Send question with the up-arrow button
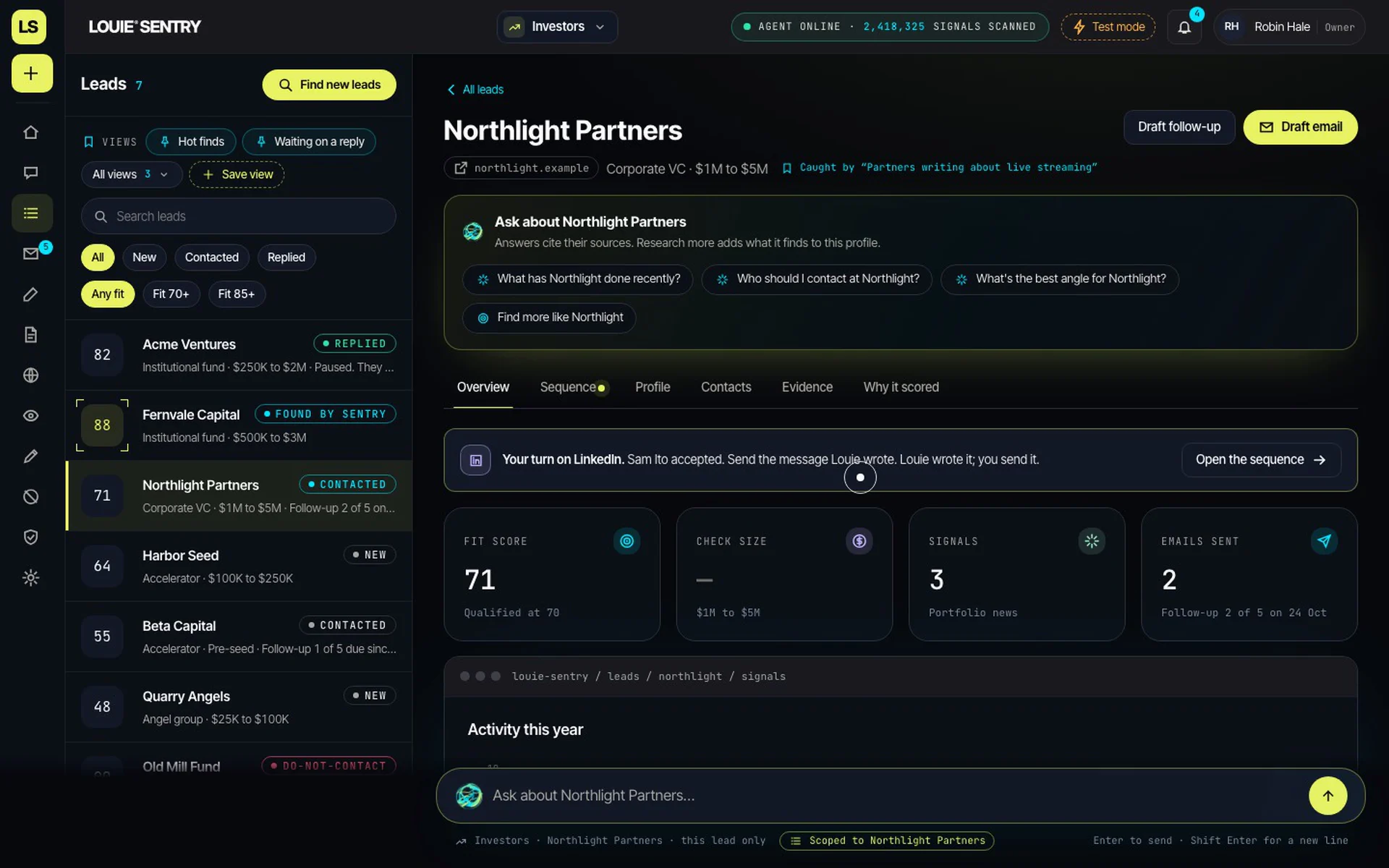Screen dimensions: 1389x868 pos(1328,796)
